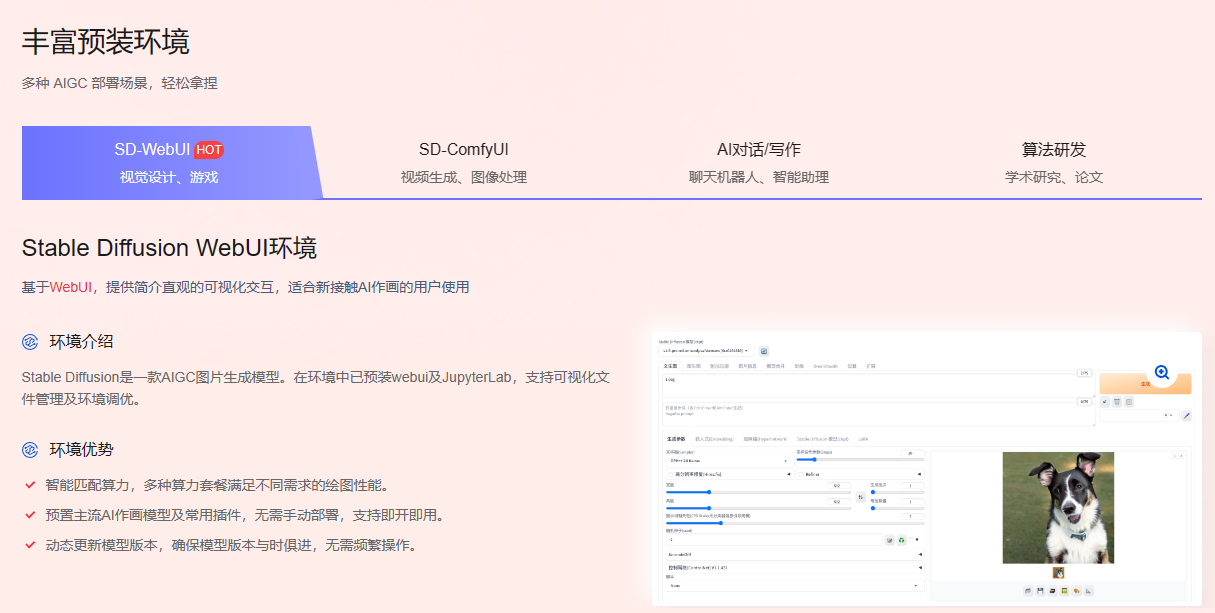Viewport: 1215px width, 613px height.
Task: Click the folder icon to open output directory
Action: 1027,591
